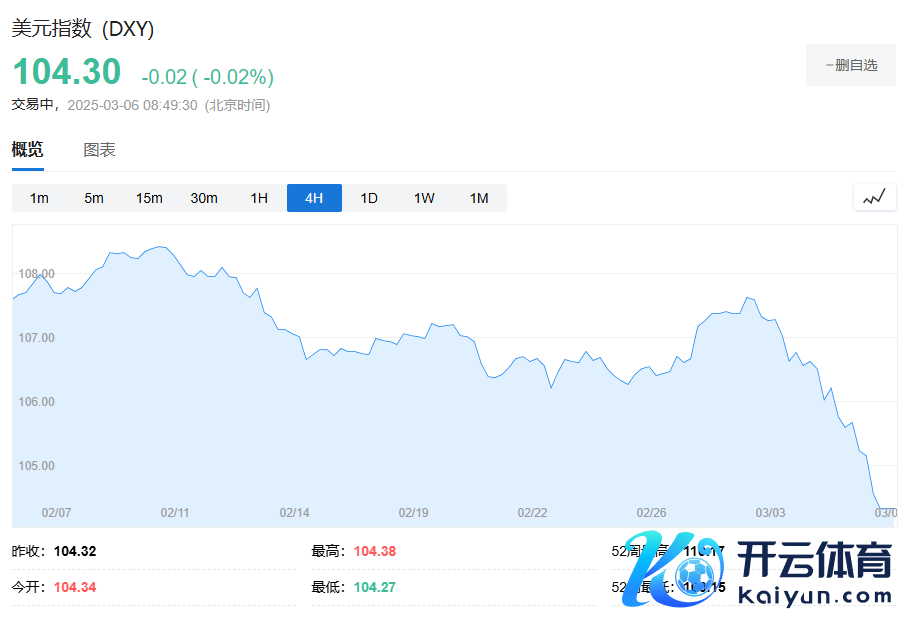This screenshot has height=629, width=907.
Task: Choose the 15m interval
Action: pos(149,198)
